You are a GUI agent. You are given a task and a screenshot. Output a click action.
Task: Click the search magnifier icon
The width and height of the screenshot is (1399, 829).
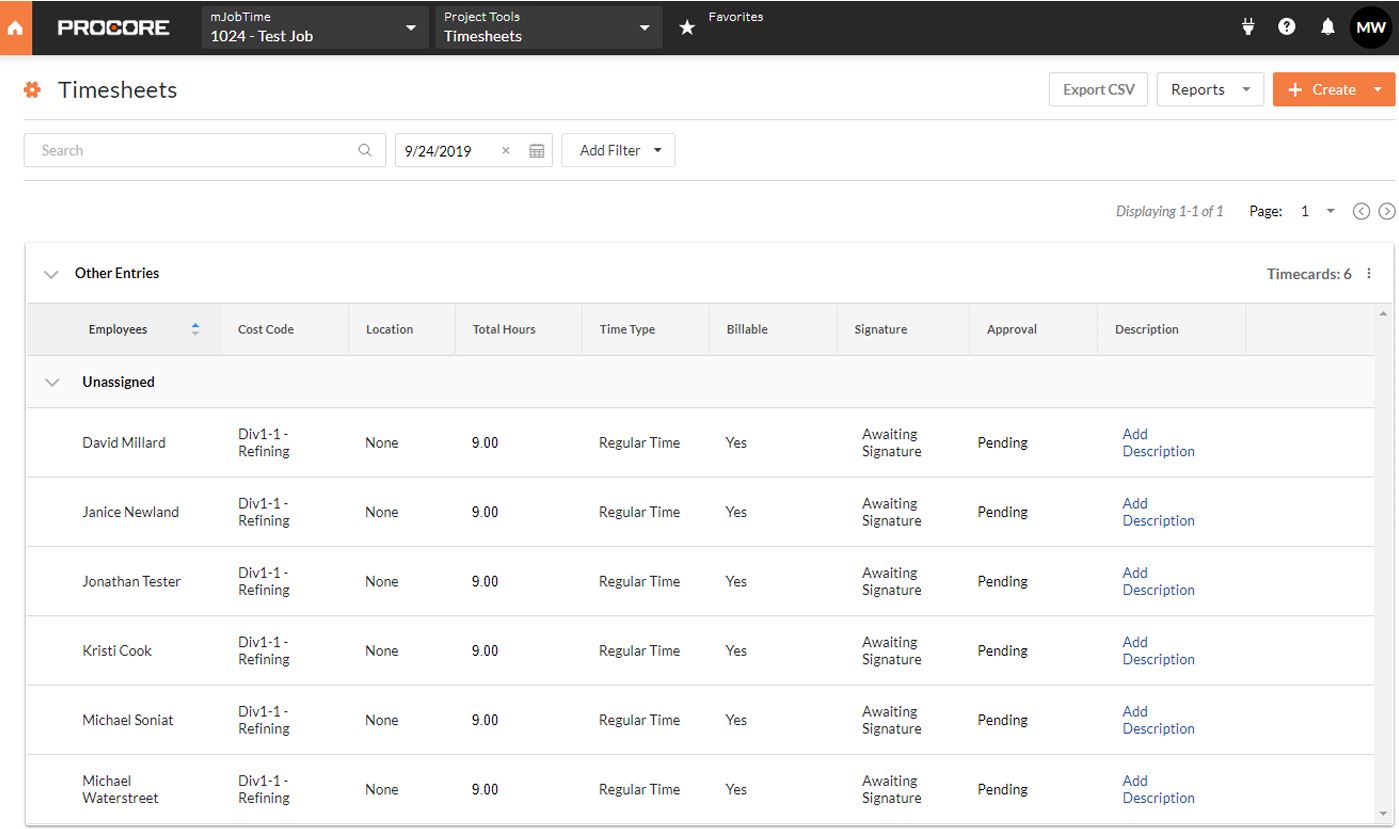(365, 150)
